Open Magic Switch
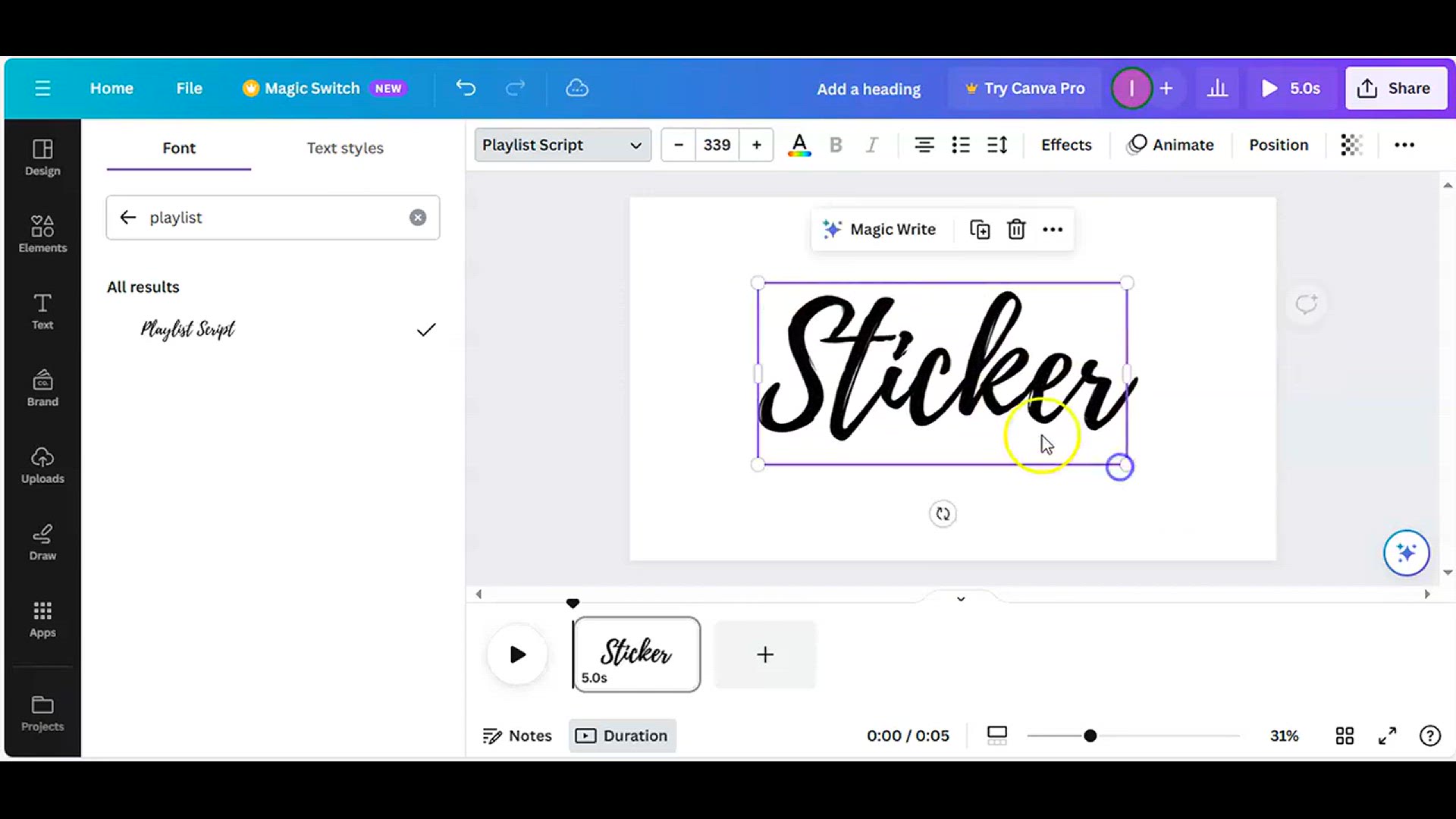The height and width of the screenshot is (819, 1456). click(x=324, y=89)
